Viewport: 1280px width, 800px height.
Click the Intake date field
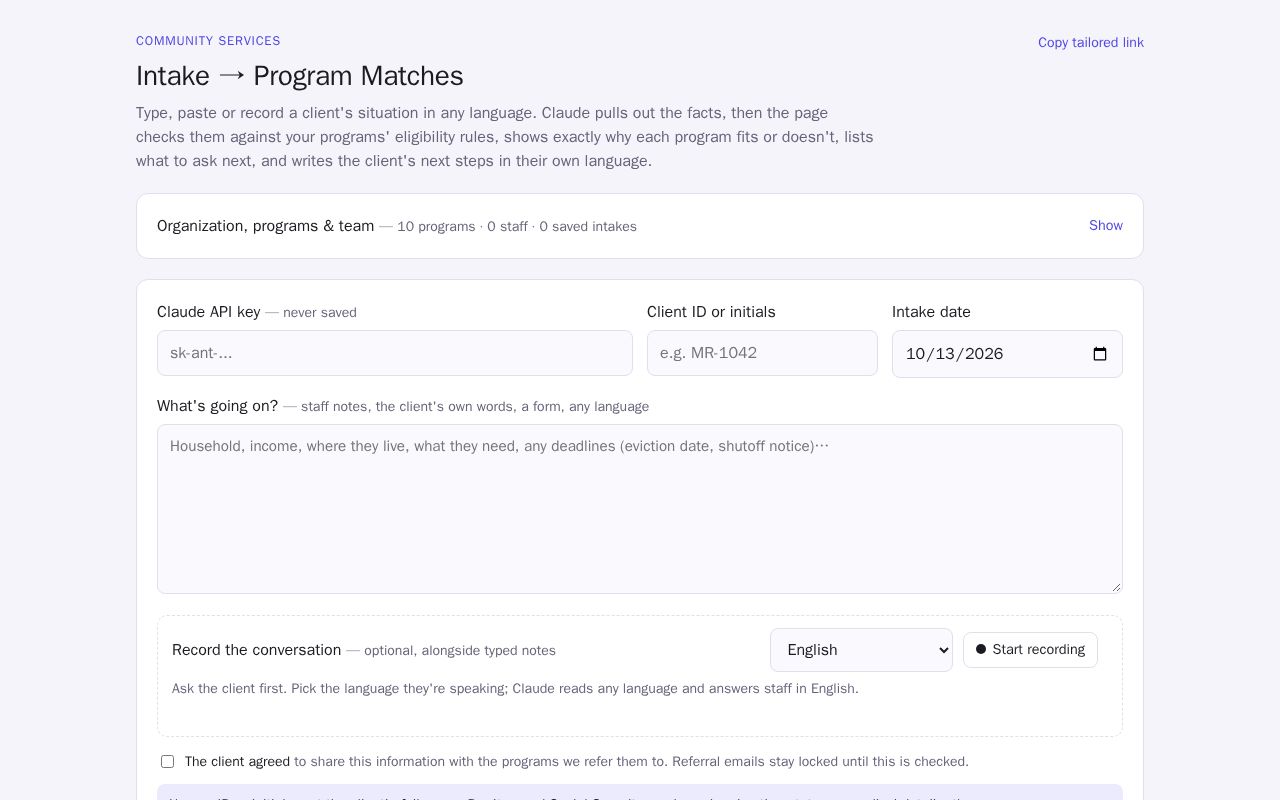pos(1007,354)
